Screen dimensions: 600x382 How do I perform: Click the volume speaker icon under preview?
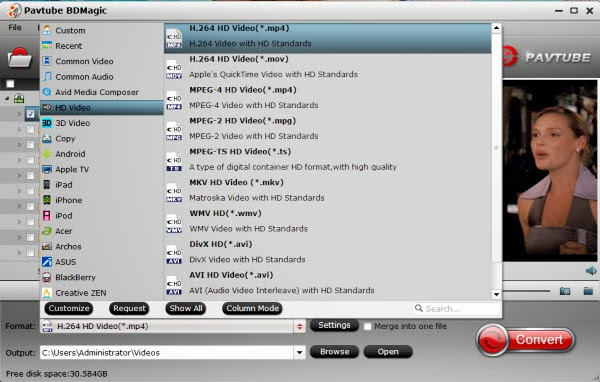coord(591,271)
